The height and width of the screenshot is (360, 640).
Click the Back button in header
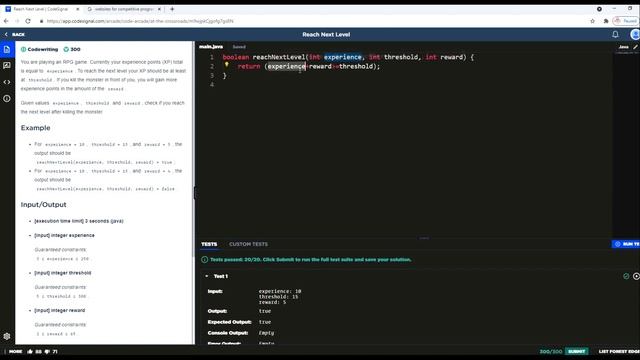[x=15, y=35]
